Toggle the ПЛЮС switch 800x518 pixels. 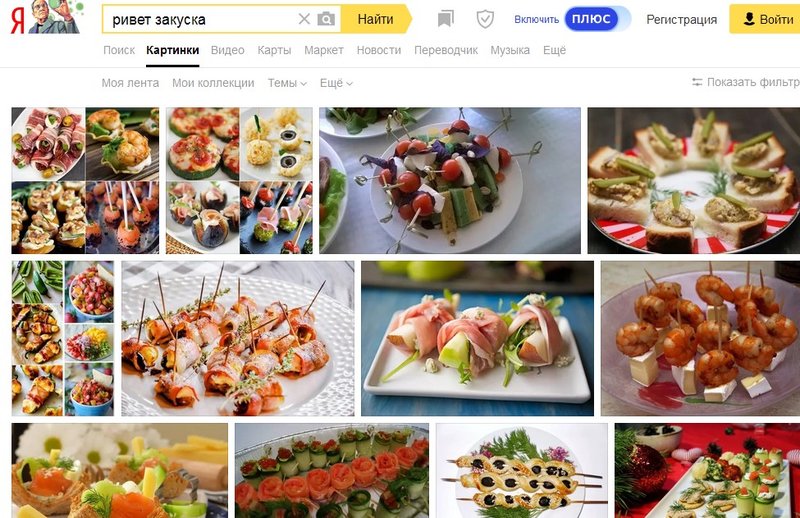597,19
